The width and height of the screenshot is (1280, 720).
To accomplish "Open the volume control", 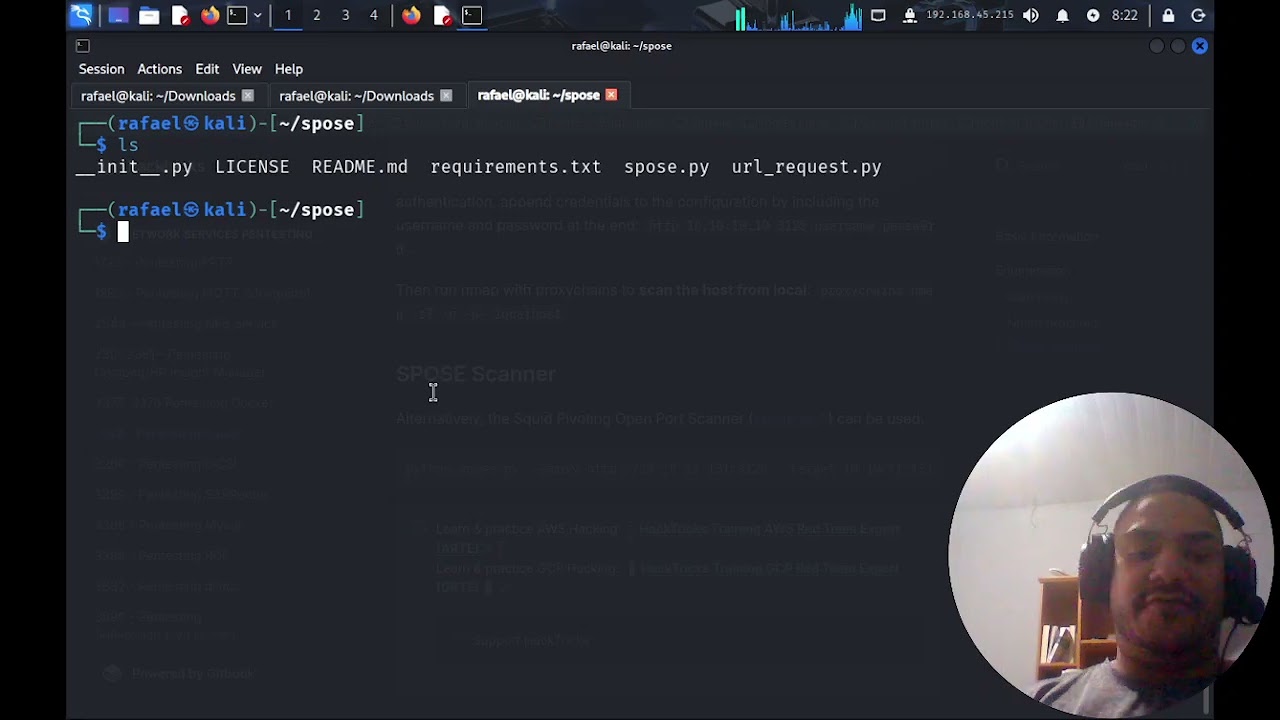I will pos(1031,15).
